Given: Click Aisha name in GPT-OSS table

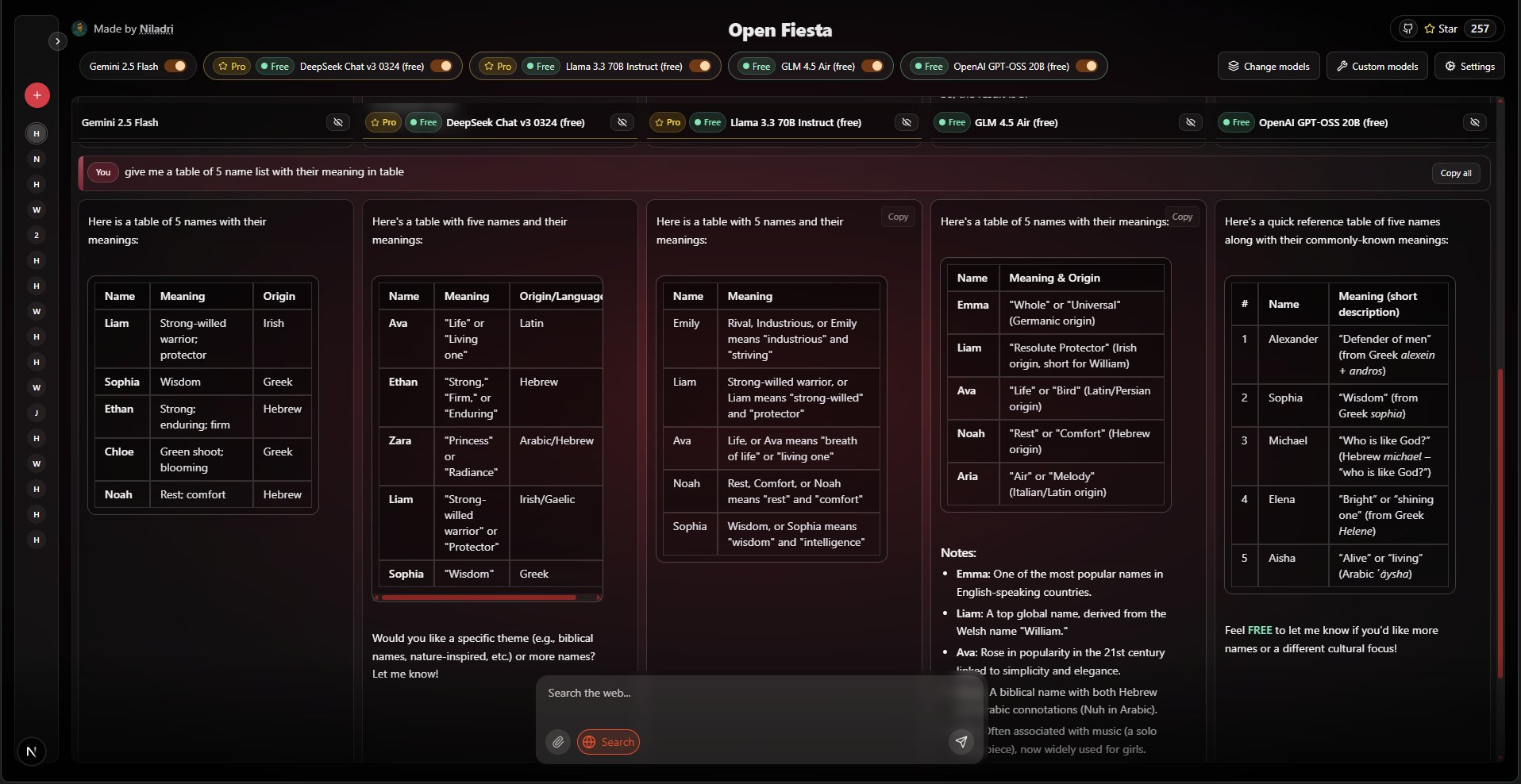Looking at the screenshot, I should (1281, 558).
